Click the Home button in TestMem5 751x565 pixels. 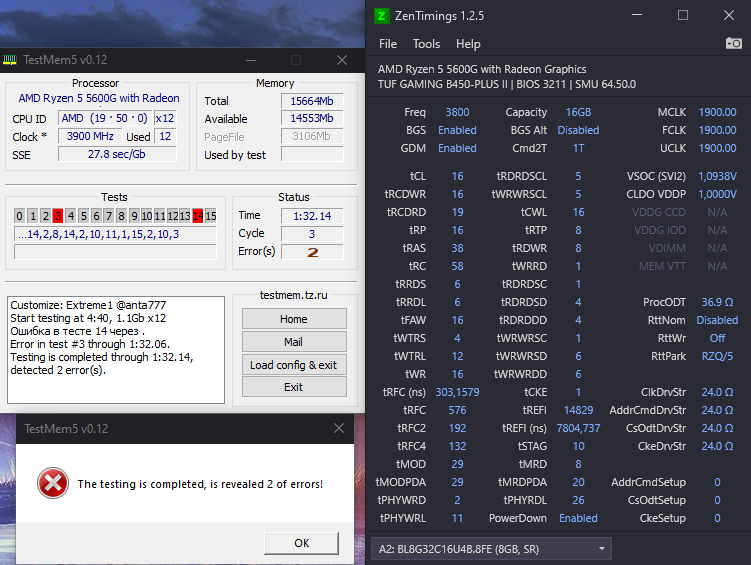pos(294,319)
